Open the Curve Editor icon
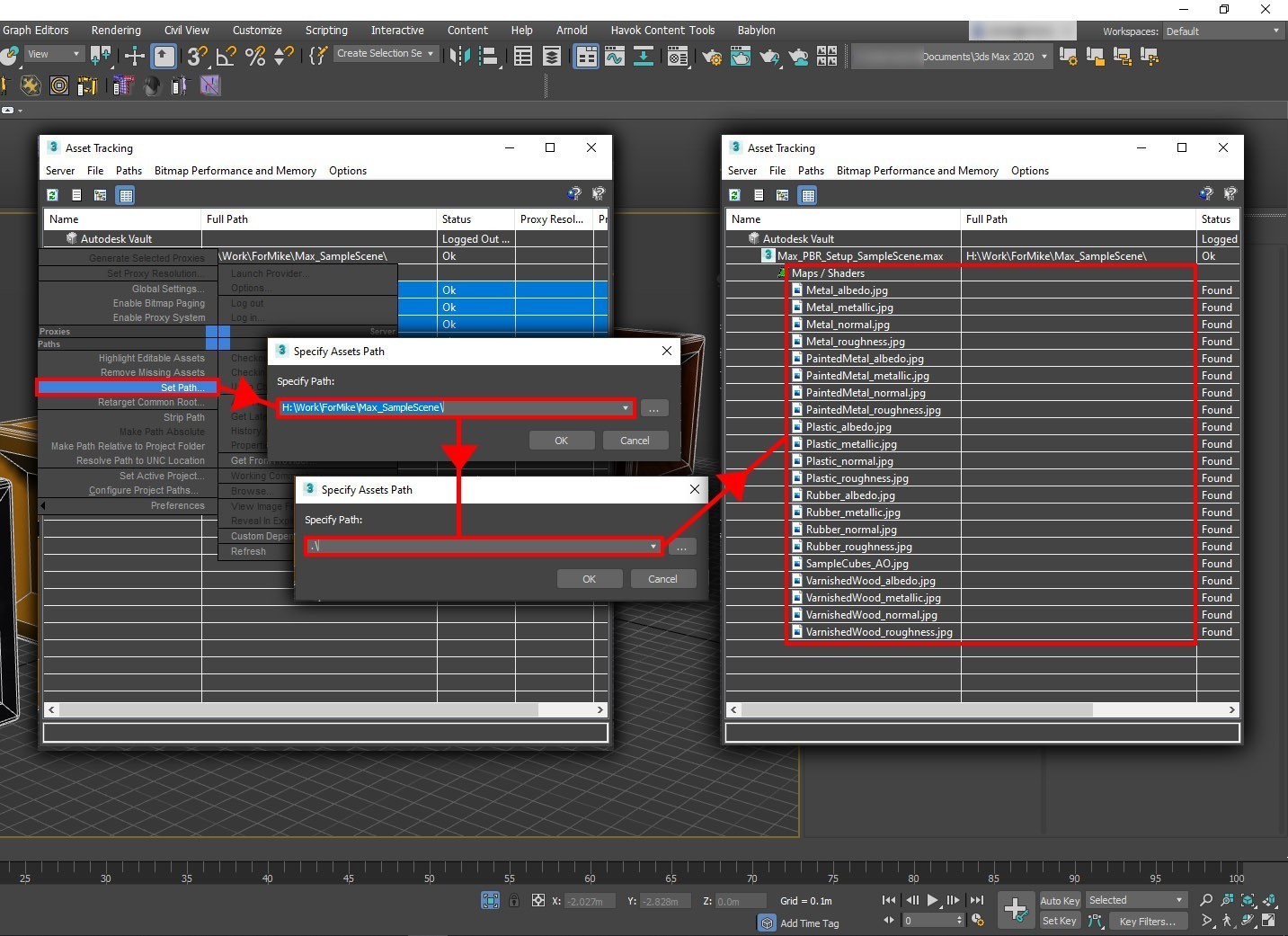 [x=615, y=57]
